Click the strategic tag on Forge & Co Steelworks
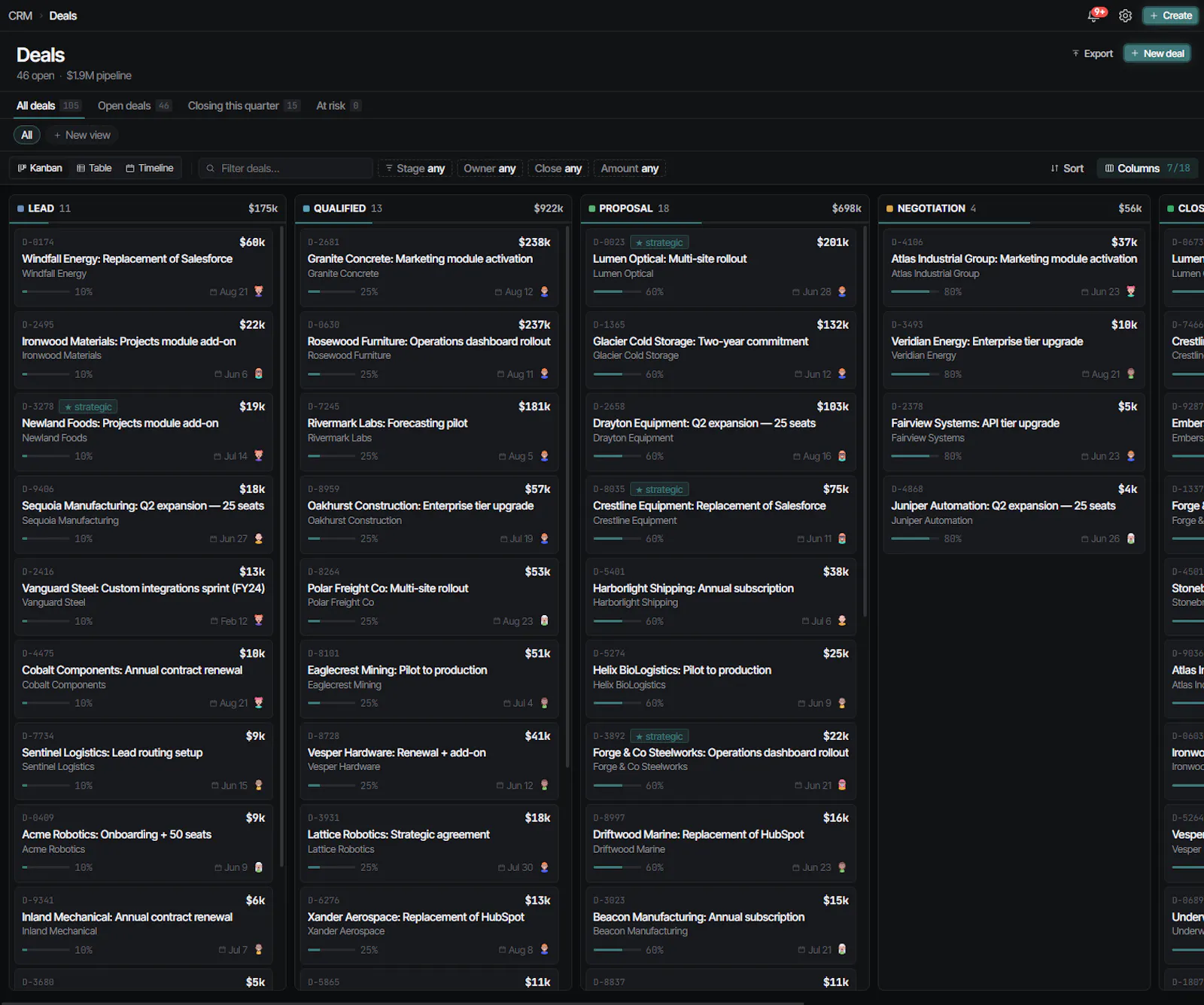Image resolution: width=1204 pixels, height=1005 pixels. click(659, 736)
